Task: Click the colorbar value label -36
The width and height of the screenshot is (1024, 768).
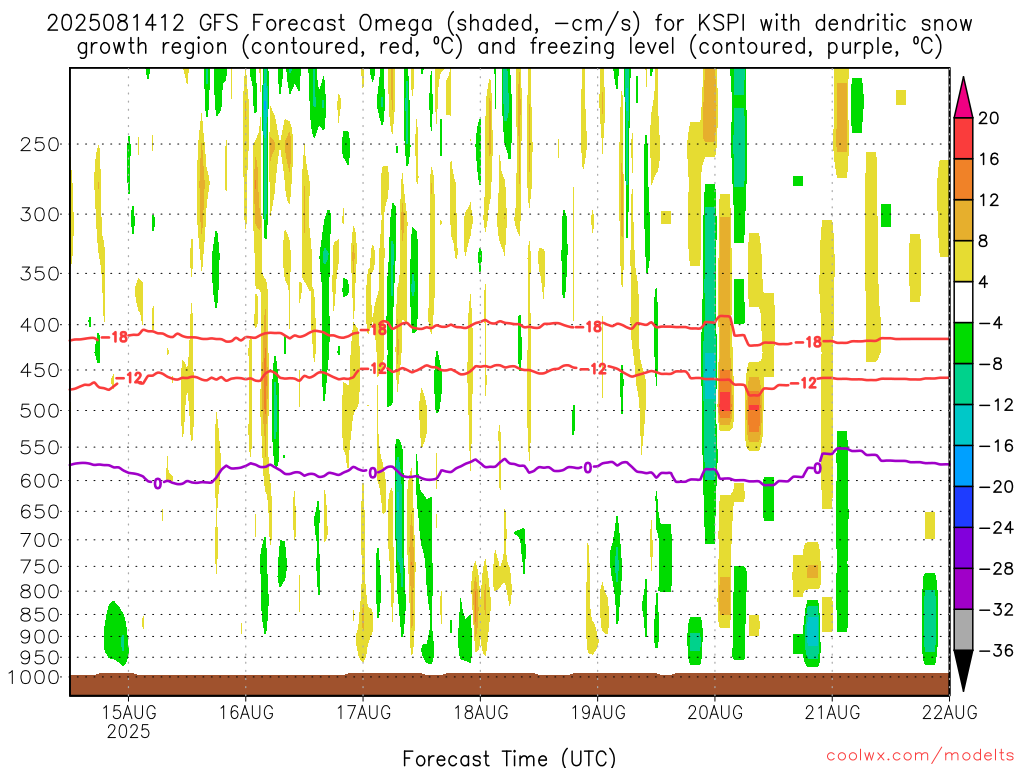Action: pyautogui.click(x=996, y=650)
